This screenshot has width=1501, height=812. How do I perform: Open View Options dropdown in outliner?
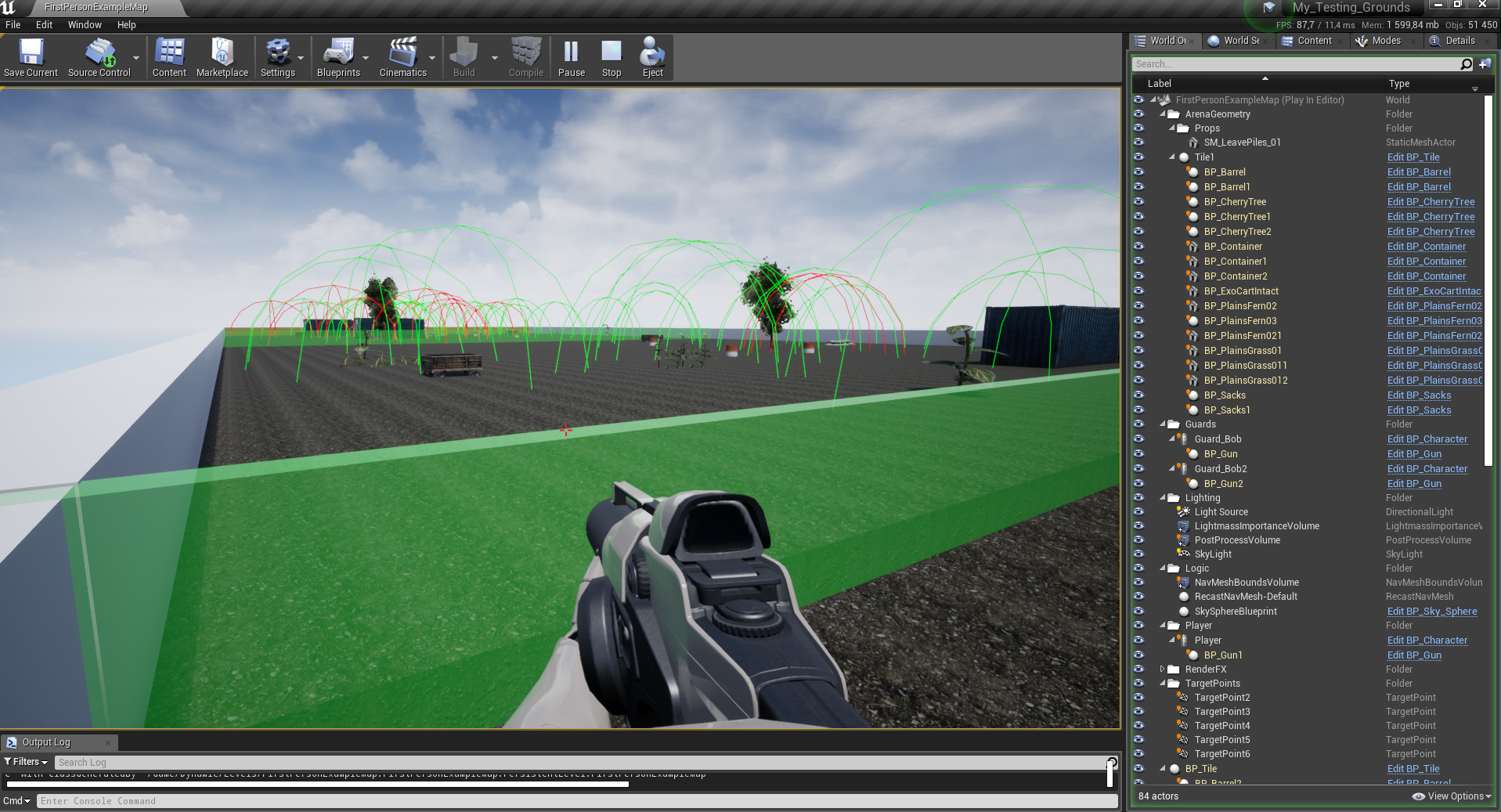click(x=1452, y=796)
